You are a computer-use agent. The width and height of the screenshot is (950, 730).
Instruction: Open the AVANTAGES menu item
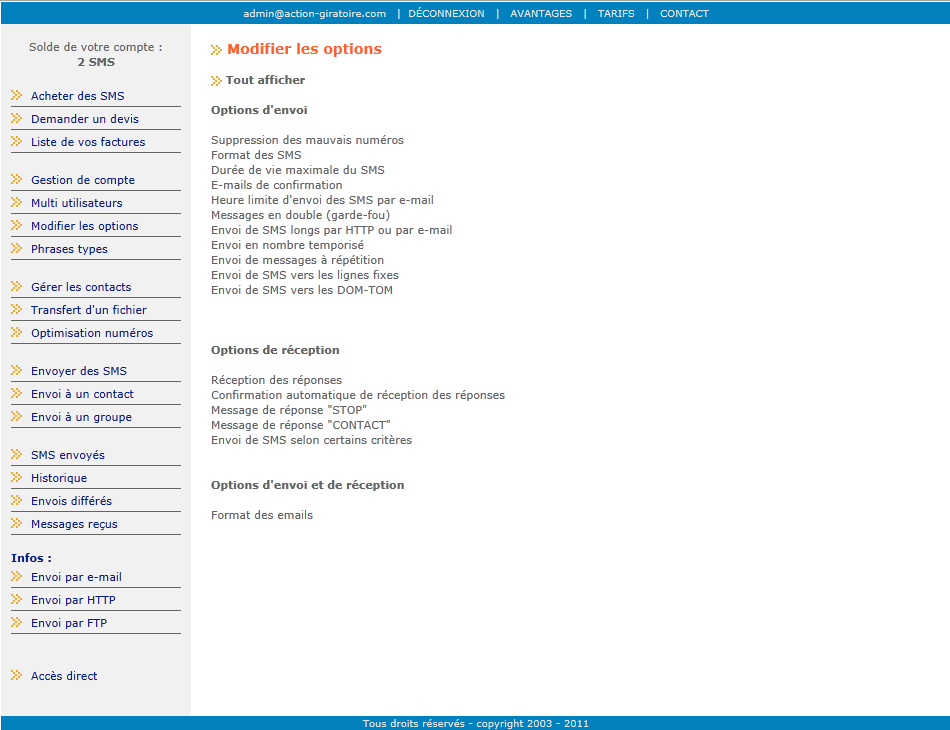click(x=541, y=13)
